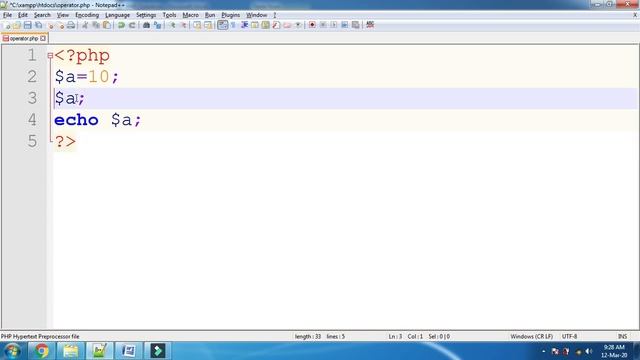Toggle the Word wrap toolbar button
The width and height of the screenshot is (640, 360).
(x=222, y=25)
